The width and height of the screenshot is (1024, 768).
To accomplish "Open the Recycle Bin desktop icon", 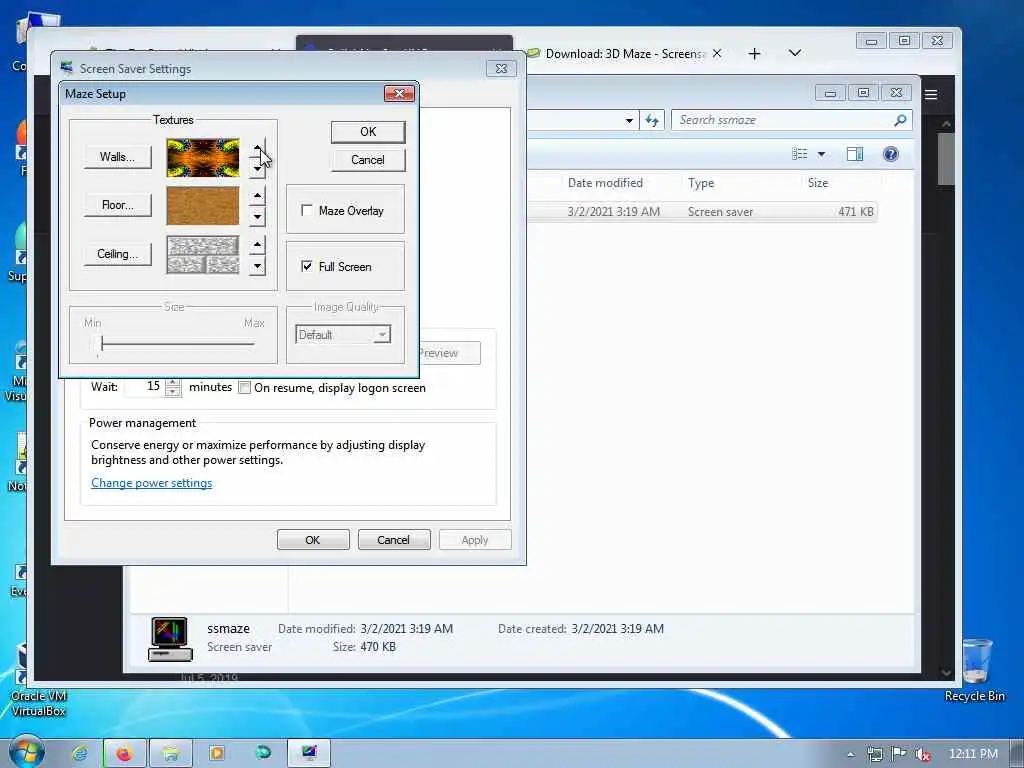I will (x=976, y=671).
